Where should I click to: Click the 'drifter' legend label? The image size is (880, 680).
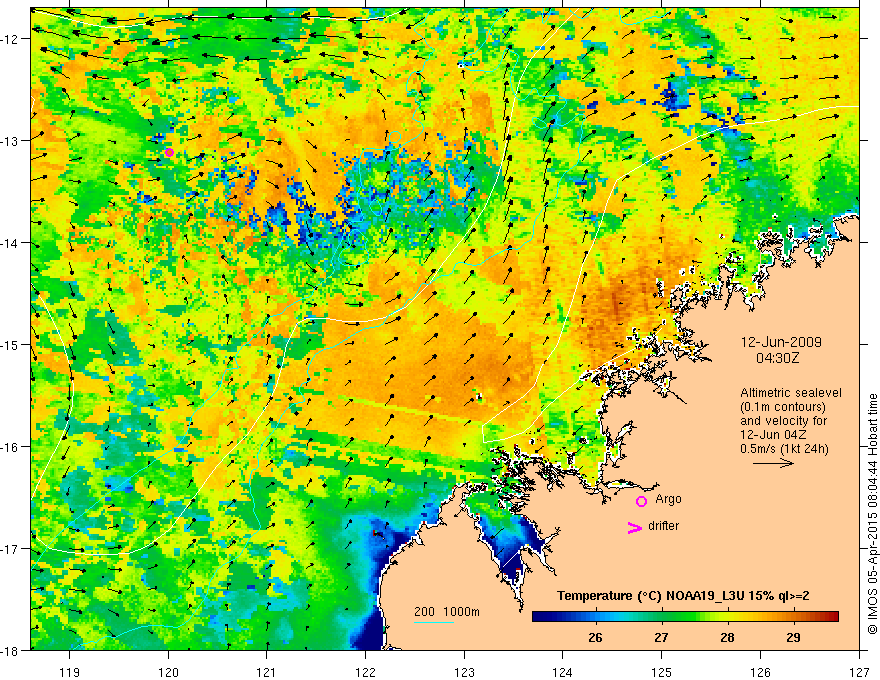(x=663, y=526)
